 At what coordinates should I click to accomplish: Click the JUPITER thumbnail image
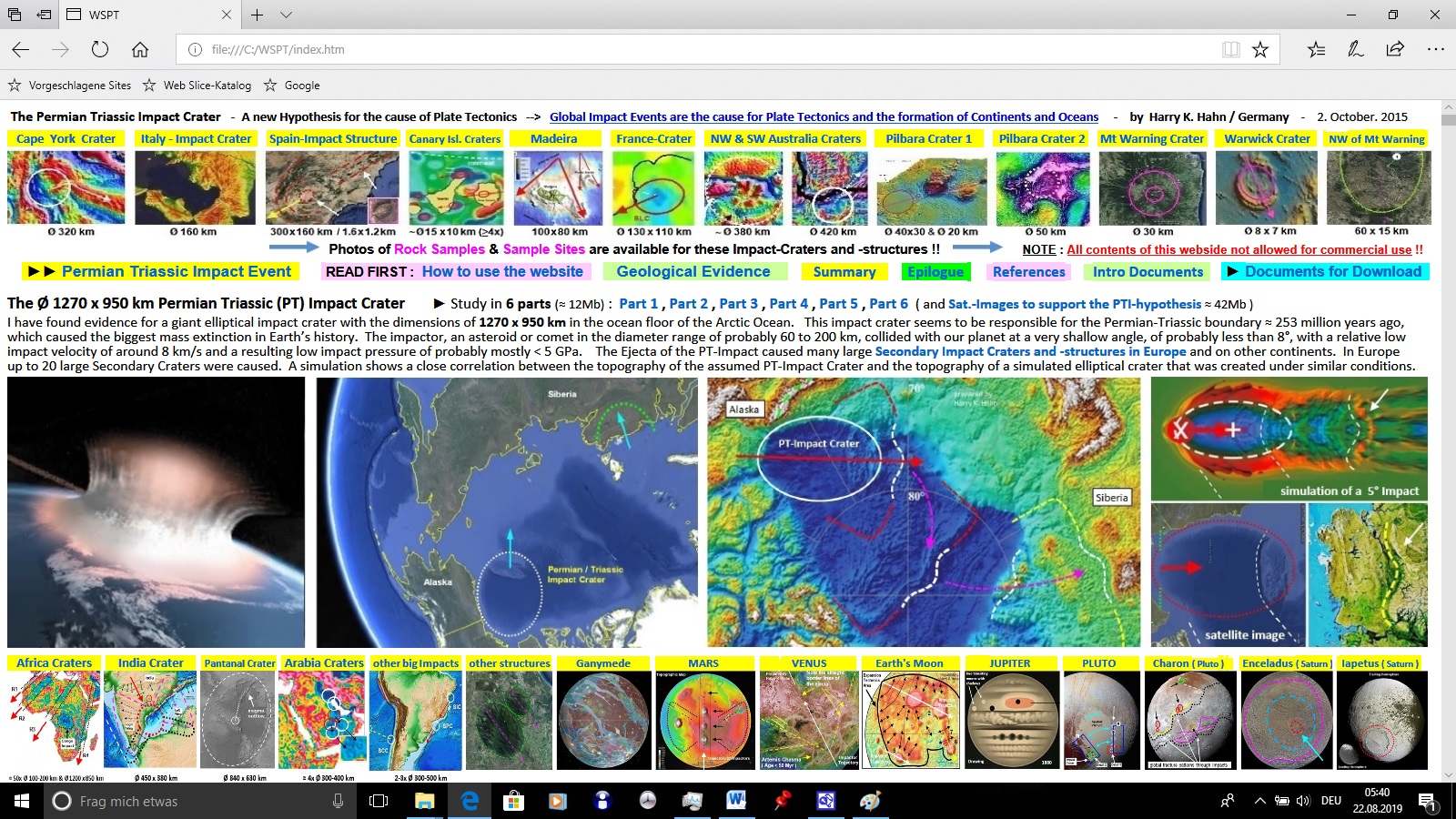pos(1010,720)
